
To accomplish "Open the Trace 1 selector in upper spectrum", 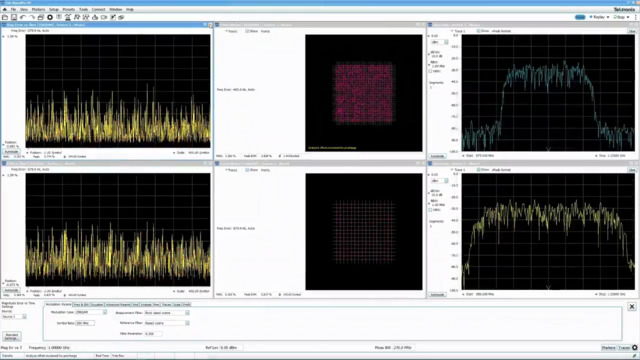I will click(x=458, y=31).
